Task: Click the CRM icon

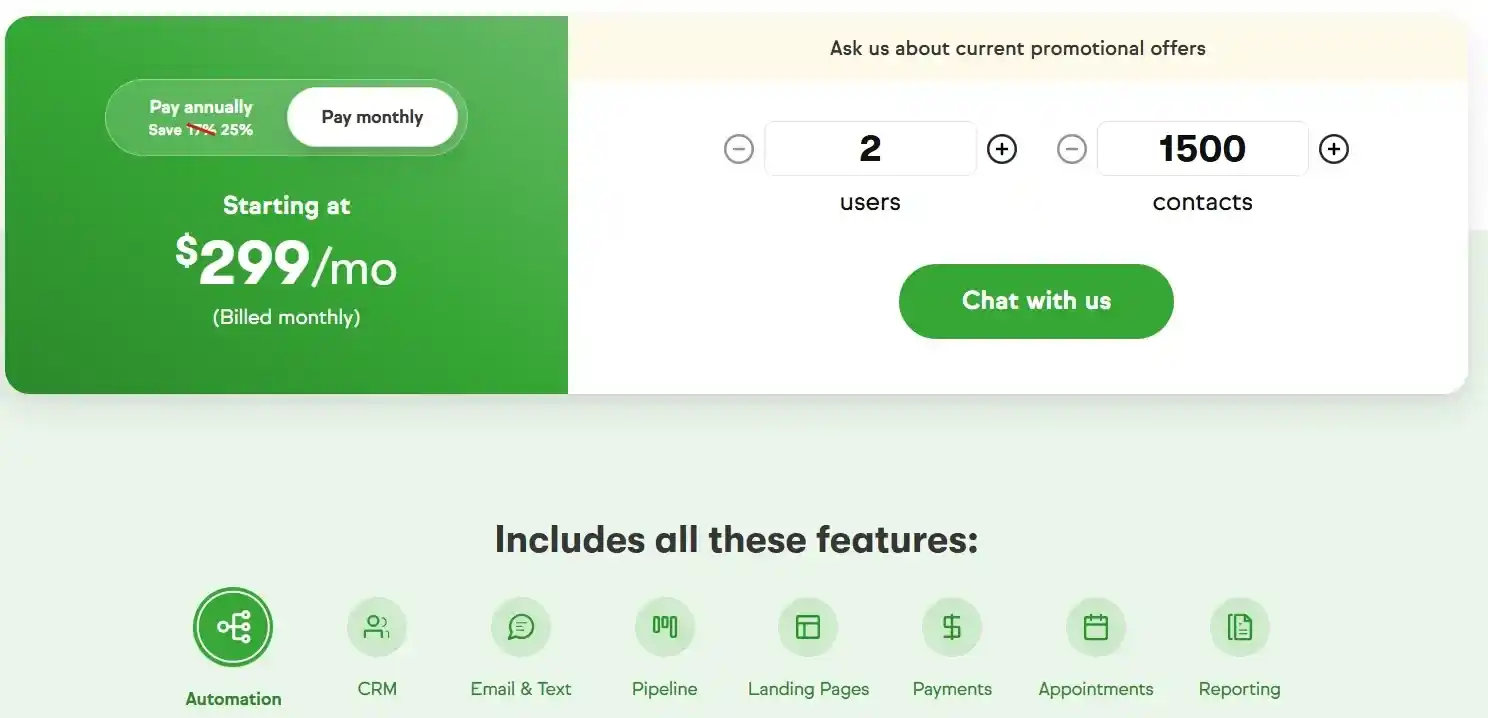Action: coord(377,627)
